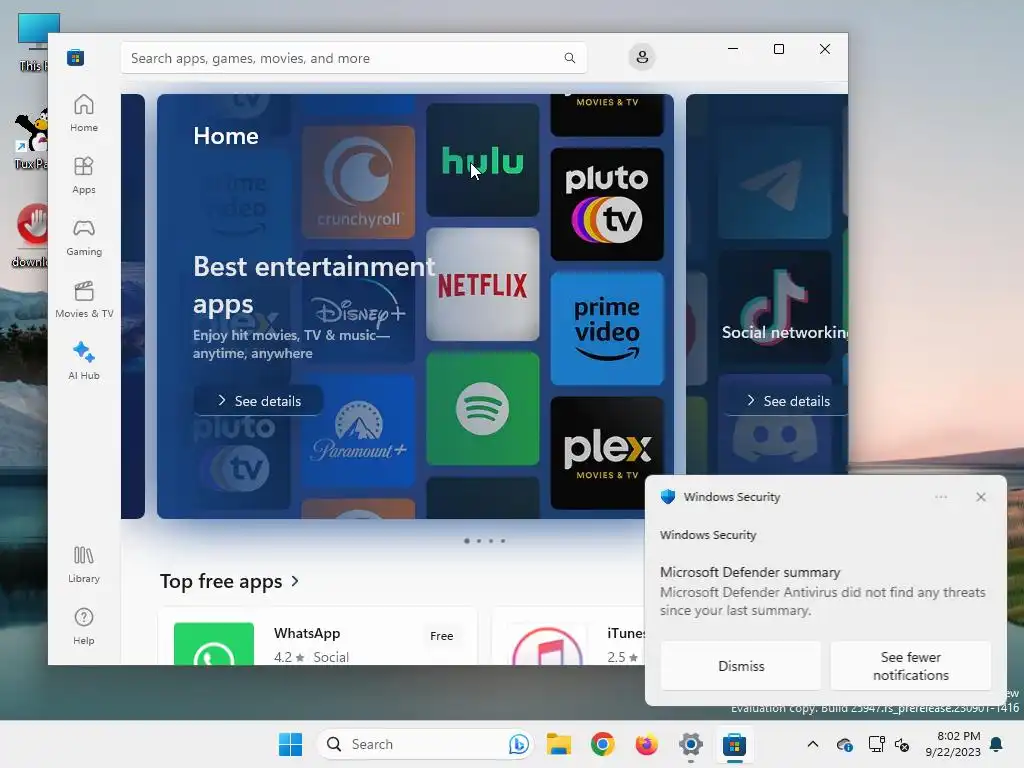Launch Firefox from taskbar
Viewport: 1024px width, 768px height.
647,744
